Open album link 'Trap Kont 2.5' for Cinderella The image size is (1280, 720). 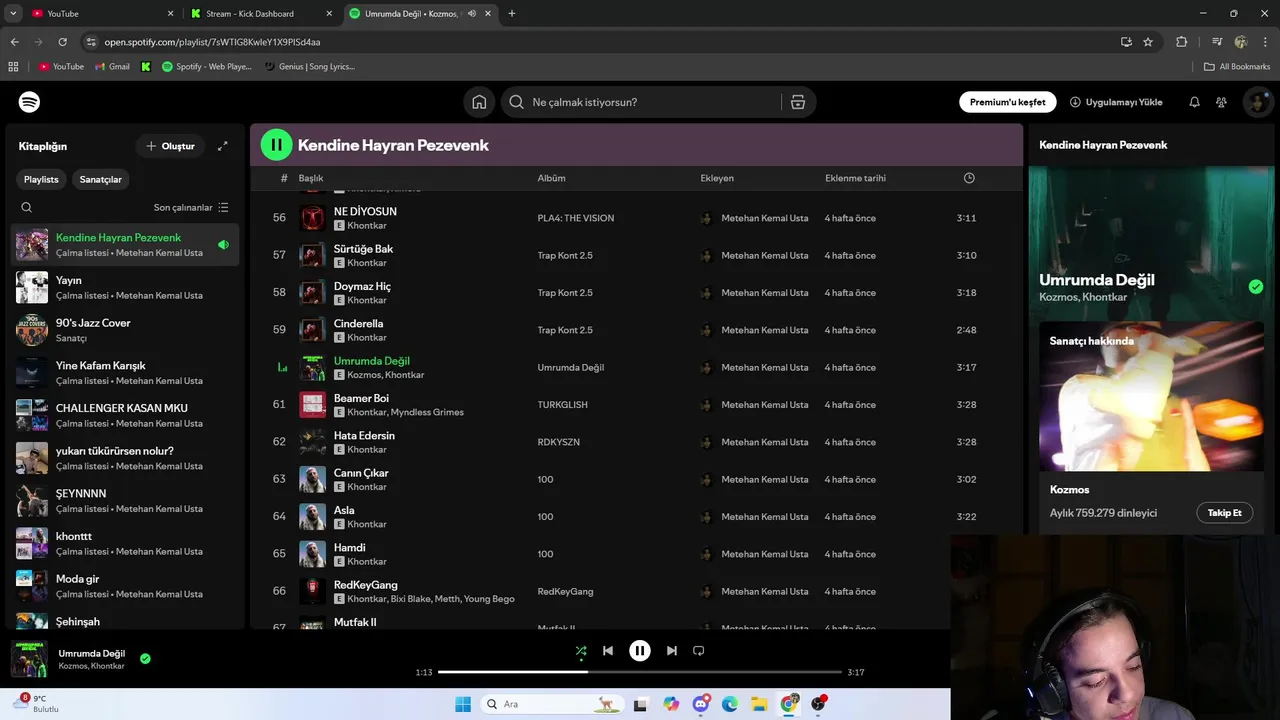pos(565,330)
